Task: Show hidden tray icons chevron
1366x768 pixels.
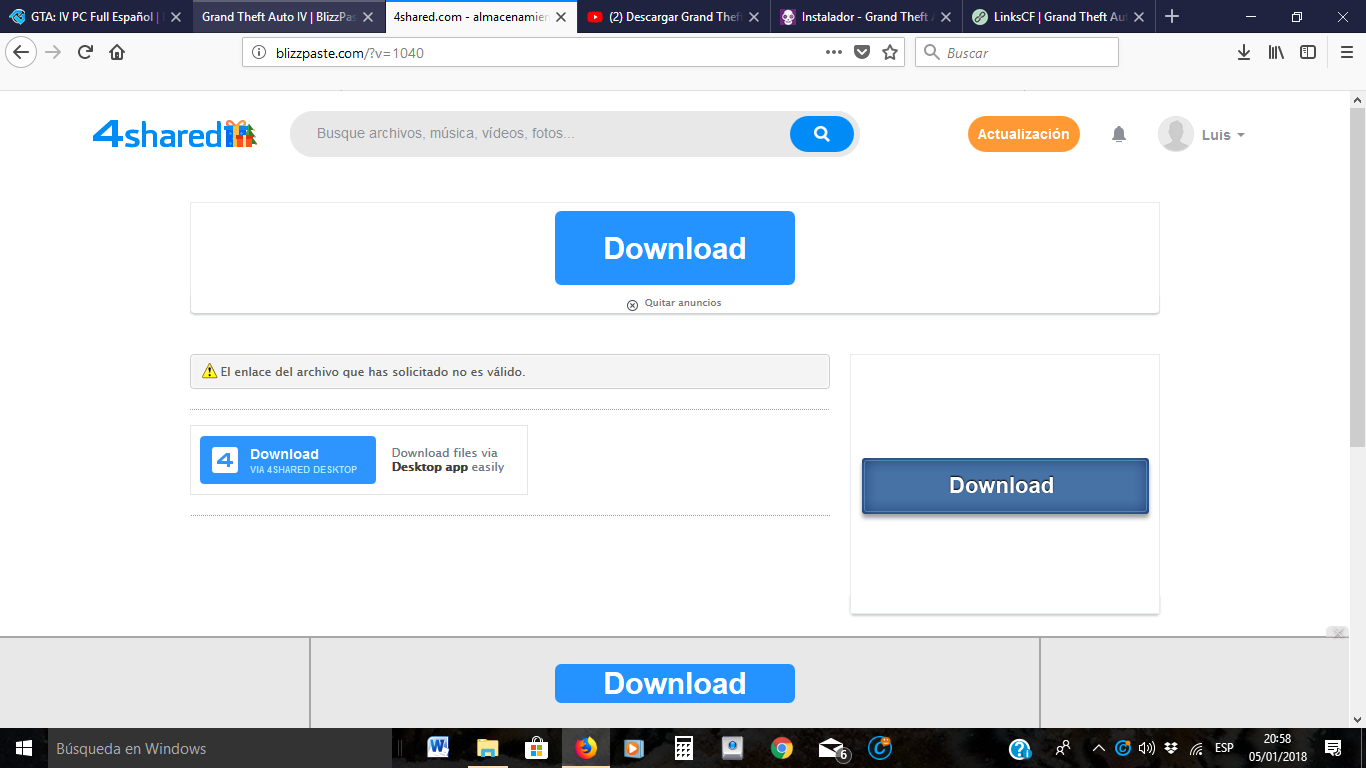Action: (1098, 748)
